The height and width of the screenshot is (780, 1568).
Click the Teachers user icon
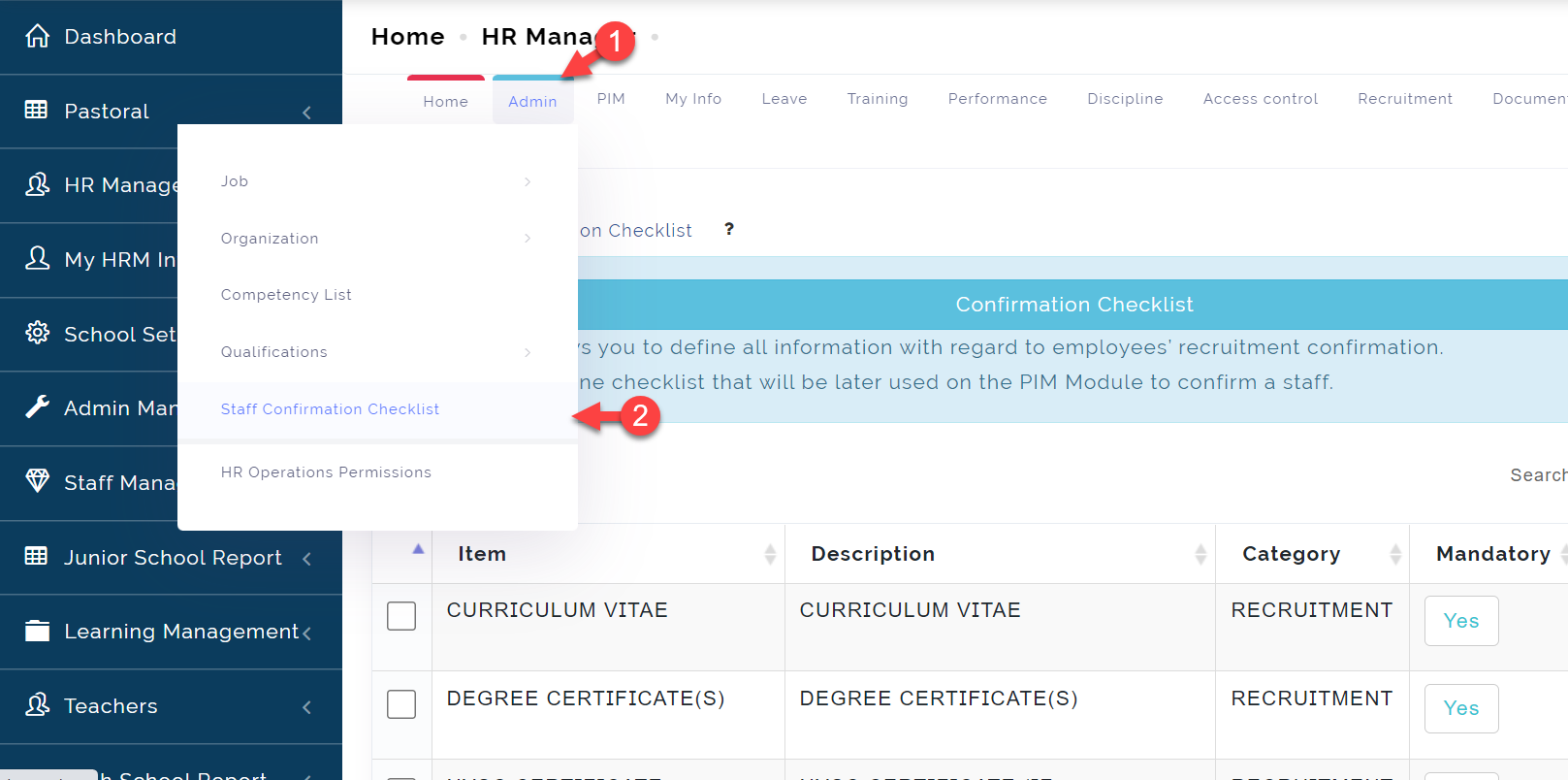pyautogui.click(x=37, y=704)
